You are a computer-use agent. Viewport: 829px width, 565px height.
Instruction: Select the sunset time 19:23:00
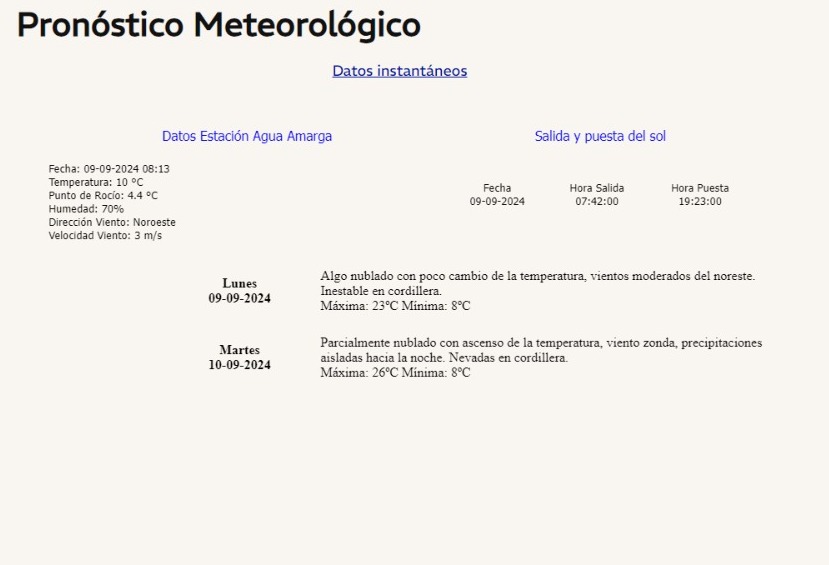tap(700, 202)
